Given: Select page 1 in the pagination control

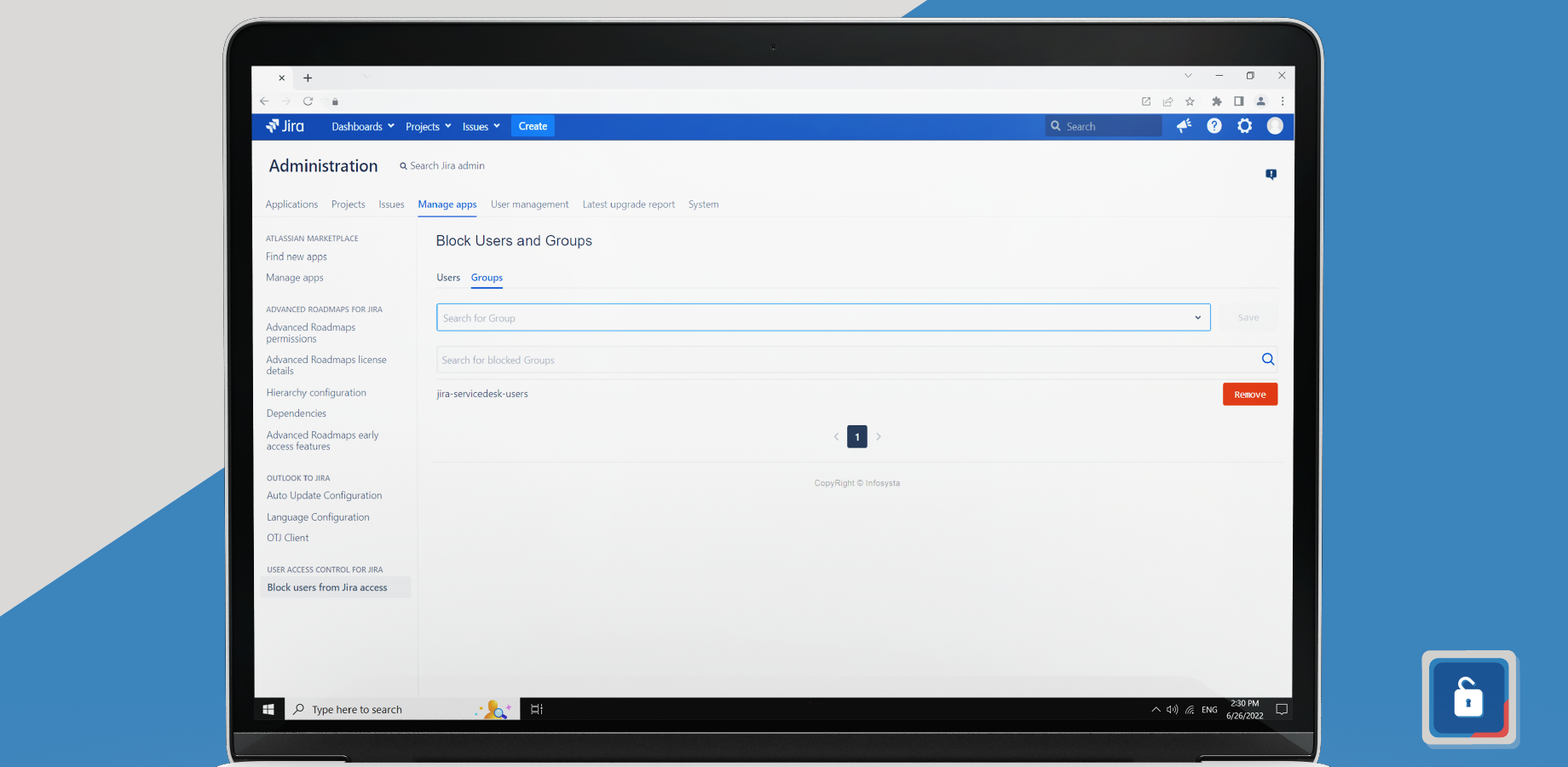Looking at the screenshot, I should 856,435.
